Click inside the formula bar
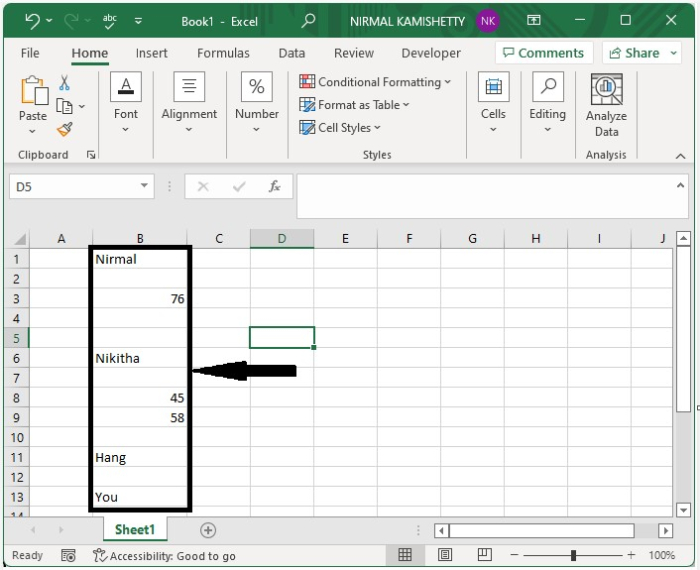Image resolution: width=700 pixels, height=570 pixels. click(x=484, y=196)
